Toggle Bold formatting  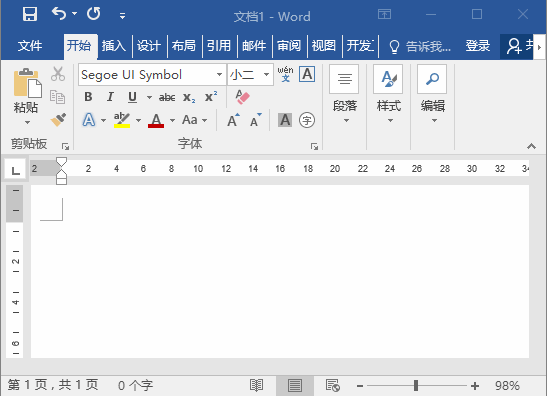click(88, 97)
